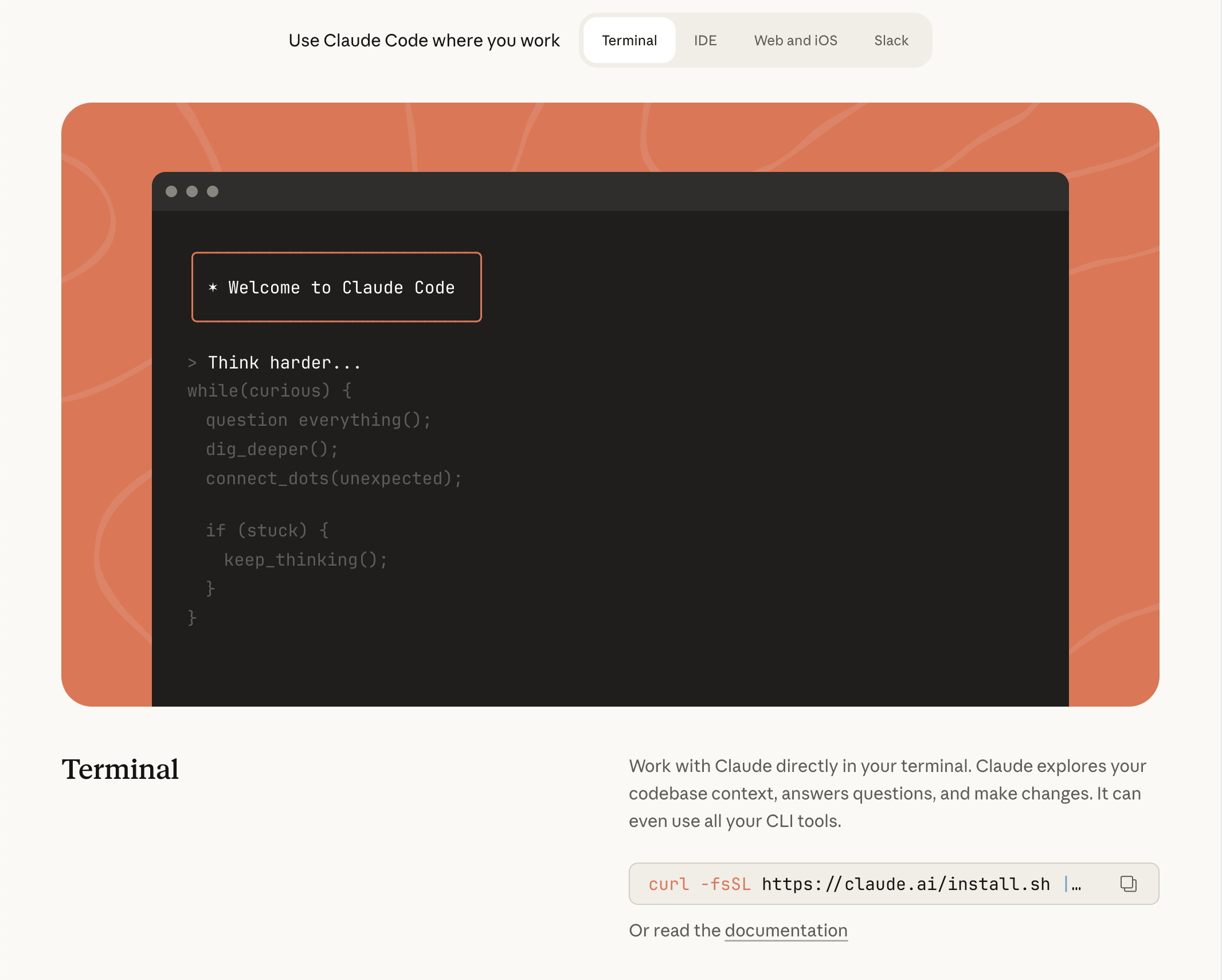Switch to the Slack tab
This screenshot has width=1222, height=980.
coord(891,40)
